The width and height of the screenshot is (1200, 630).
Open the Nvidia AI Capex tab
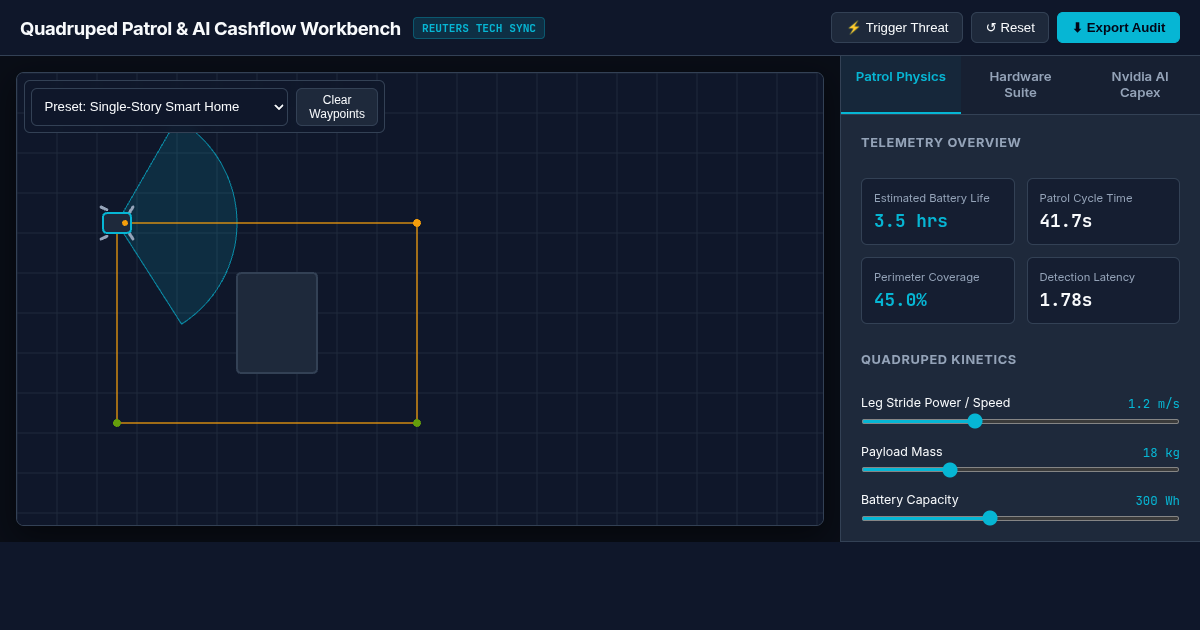tap(1140, 85)
